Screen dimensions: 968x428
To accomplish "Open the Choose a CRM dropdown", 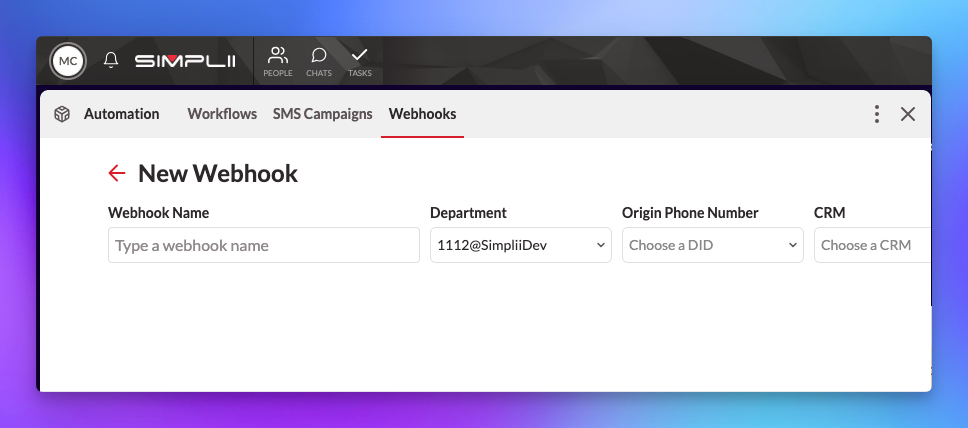I will tap(872, 245).
